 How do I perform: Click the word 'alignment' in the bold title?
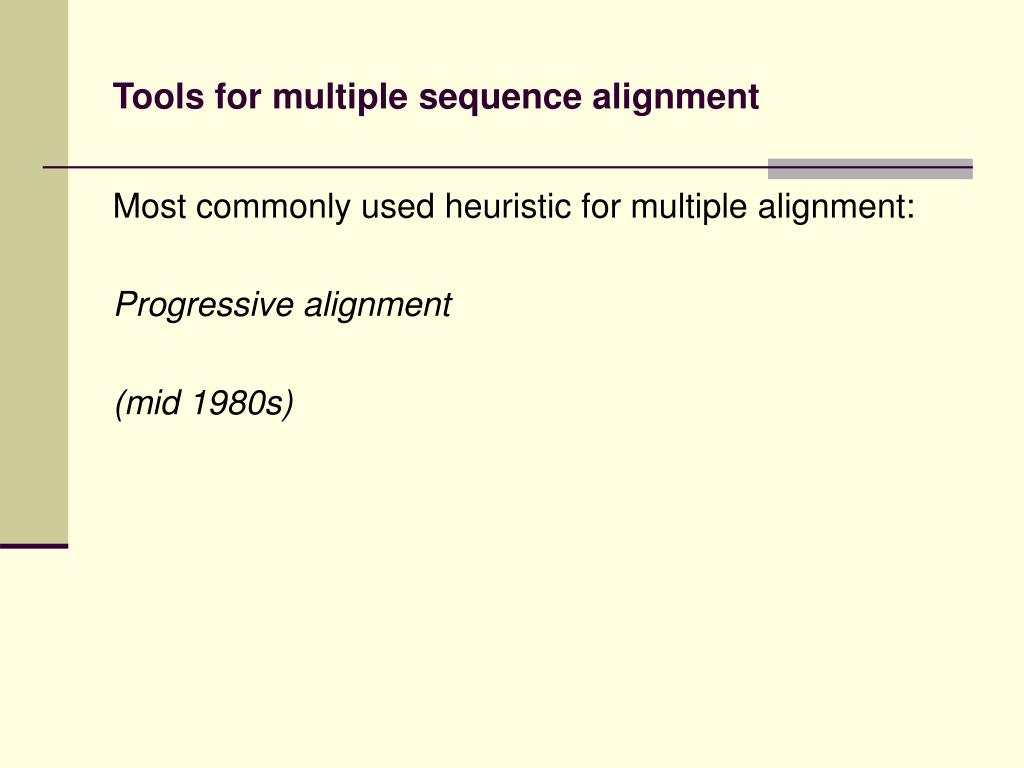(x=675, y=97)
